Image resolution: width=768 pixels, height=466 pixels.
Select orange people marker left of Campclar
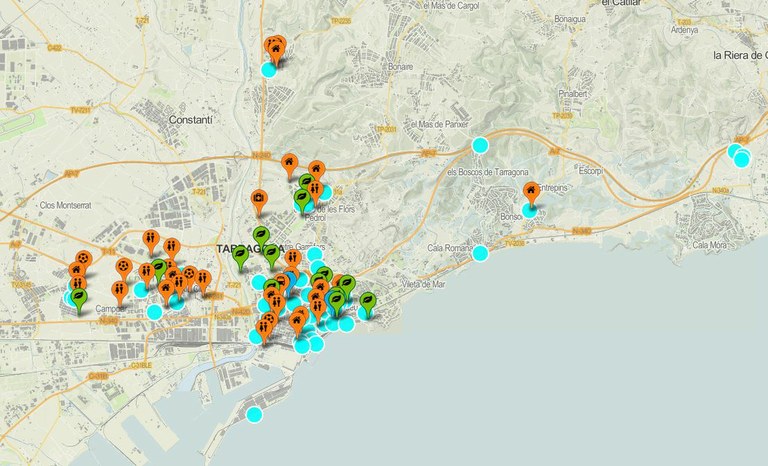coord(118,291)
